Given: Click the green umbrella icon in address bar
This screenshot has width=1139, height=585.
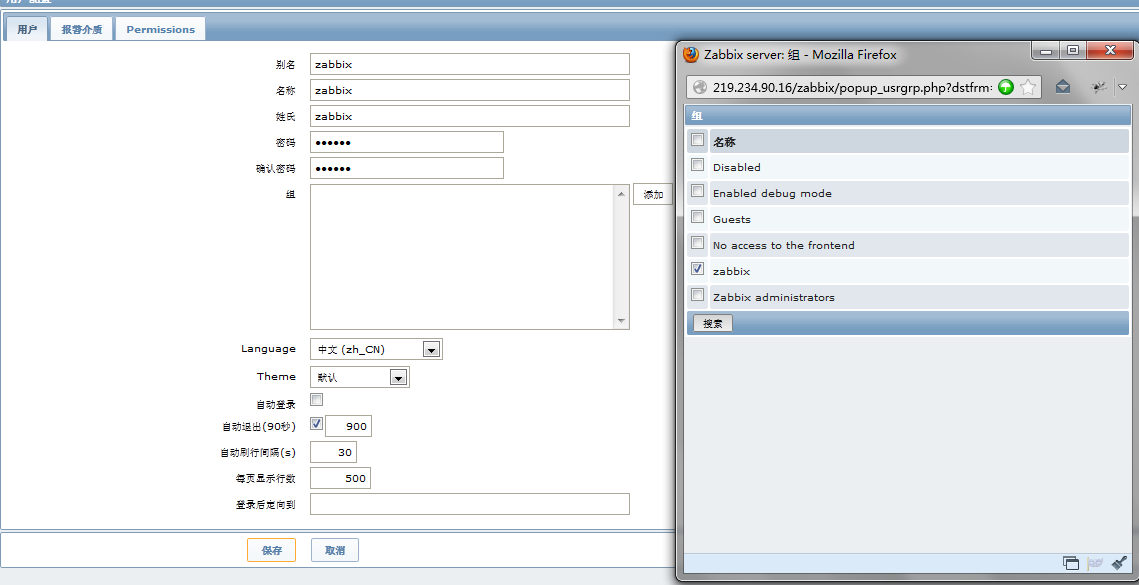Looking at the screenshot, I should [1005, 87].
